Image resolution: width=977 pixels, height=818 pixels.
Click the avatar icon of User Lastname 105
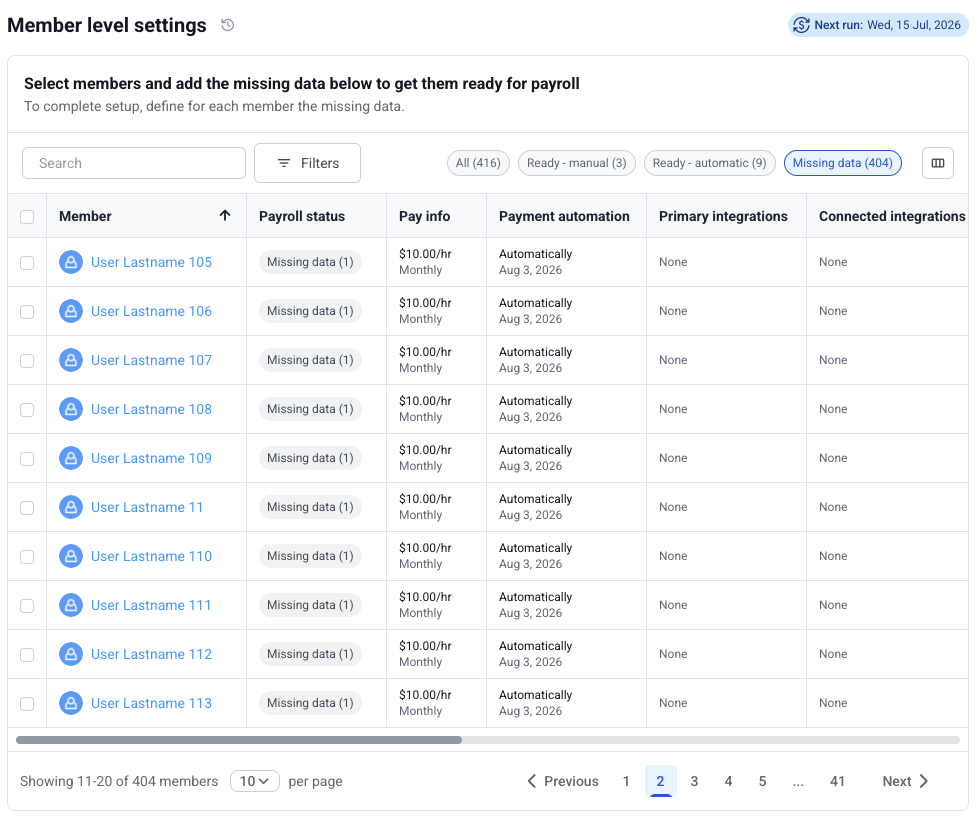[71, 262]
